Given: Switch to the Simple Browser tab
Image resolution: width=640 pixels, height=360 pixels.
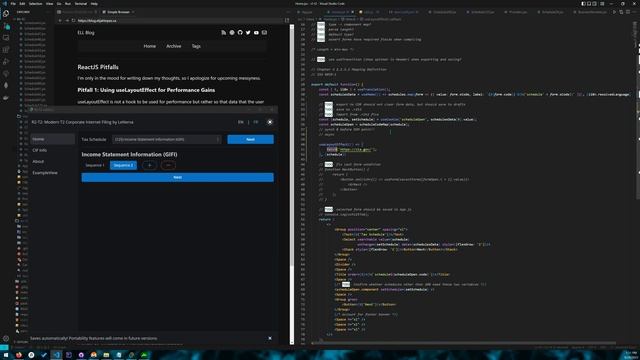Looking at the screenshot, I should 118,12.
